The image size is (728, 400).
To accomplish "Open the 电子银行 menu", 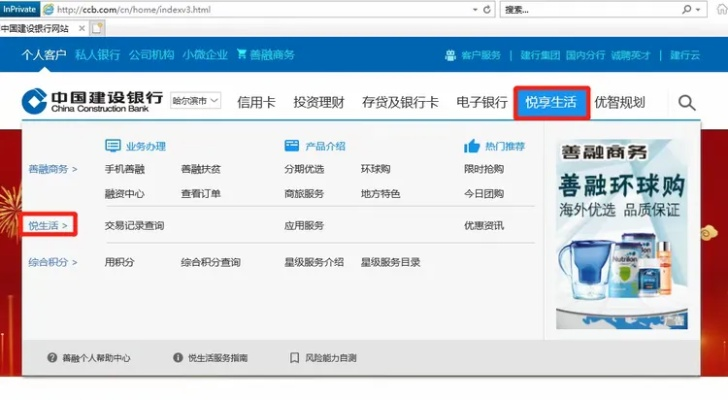I will 482,102.
